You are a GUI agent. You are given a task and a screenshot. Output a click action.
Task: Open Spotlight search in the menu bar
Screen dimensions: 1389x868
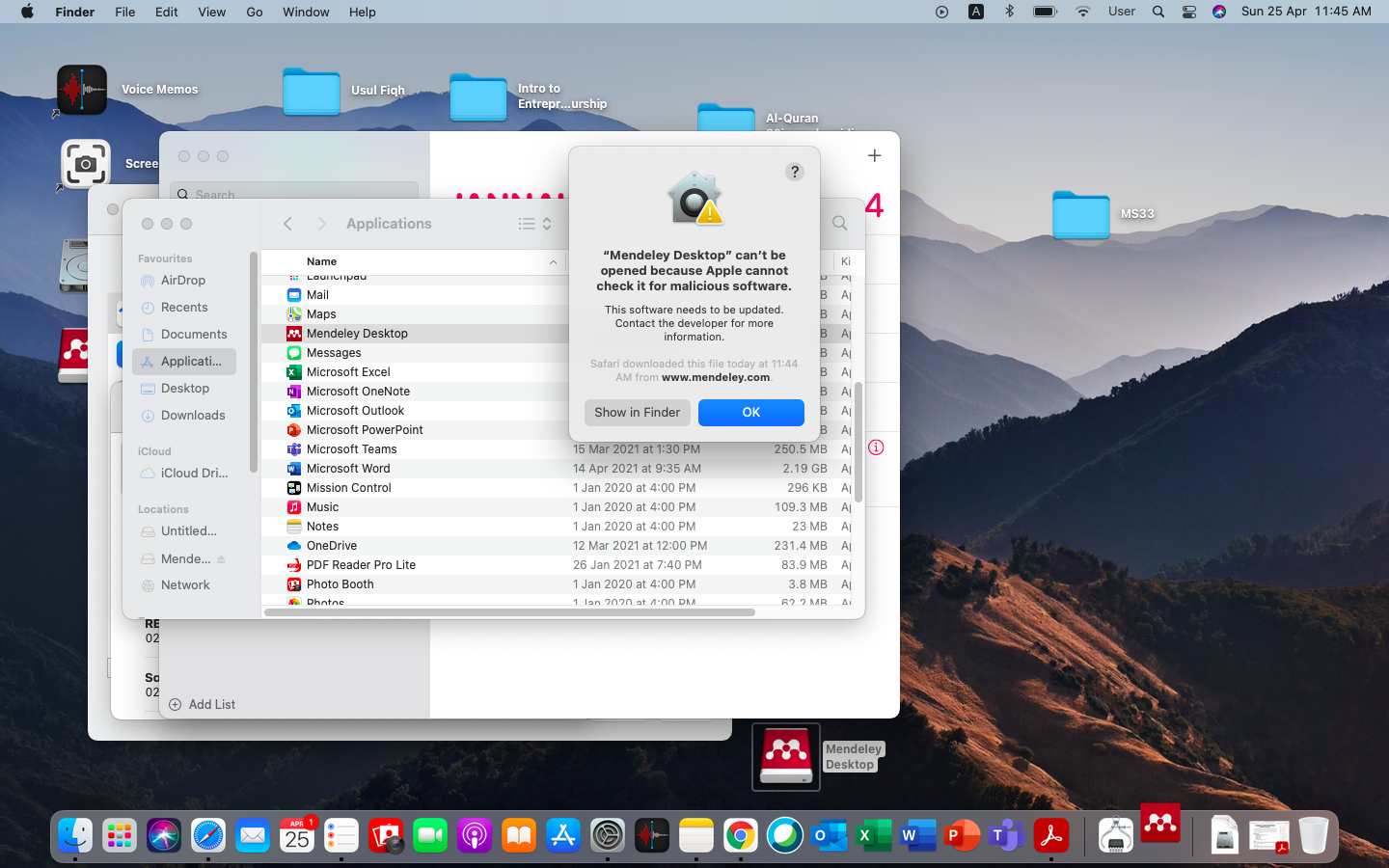pos(1158,12)
